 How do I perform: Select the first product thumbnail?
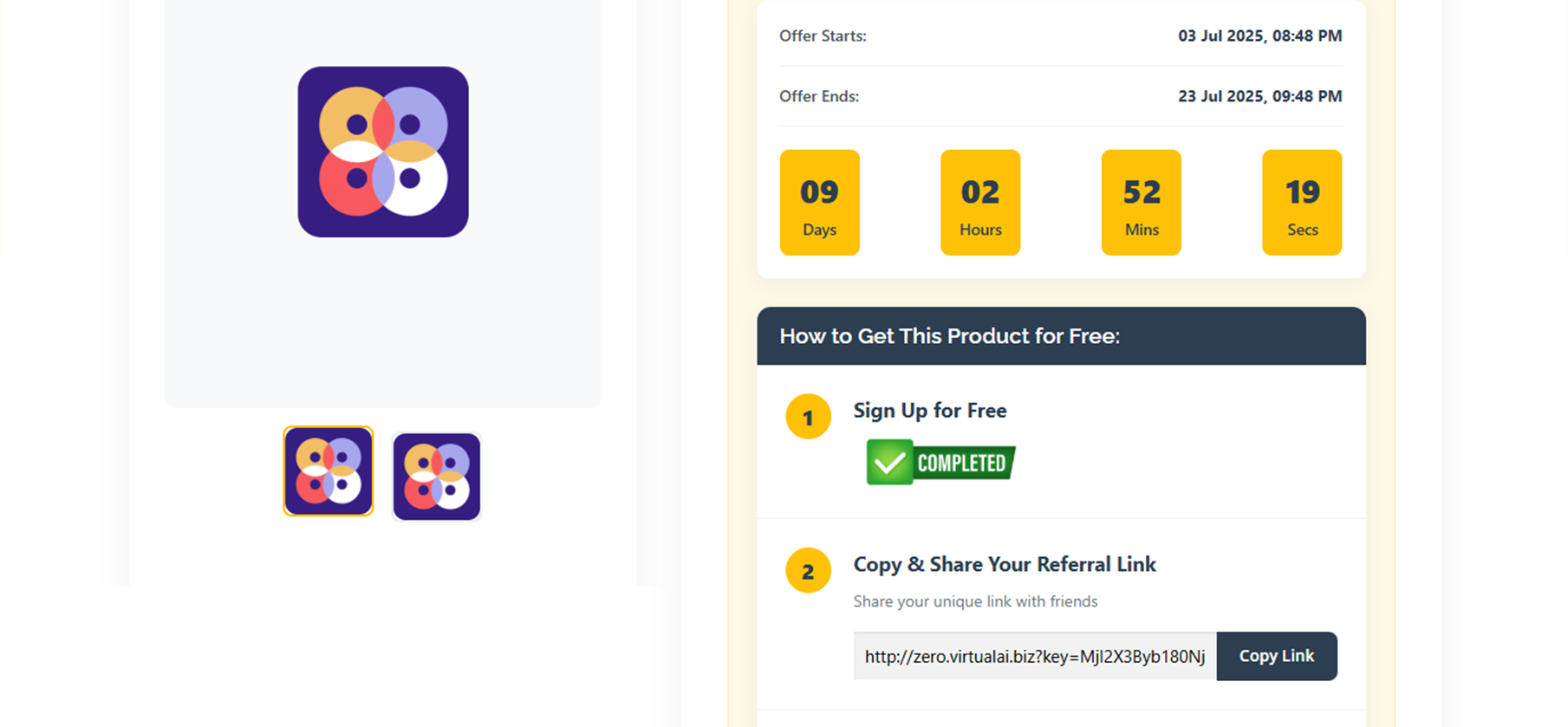click(329, 471)
